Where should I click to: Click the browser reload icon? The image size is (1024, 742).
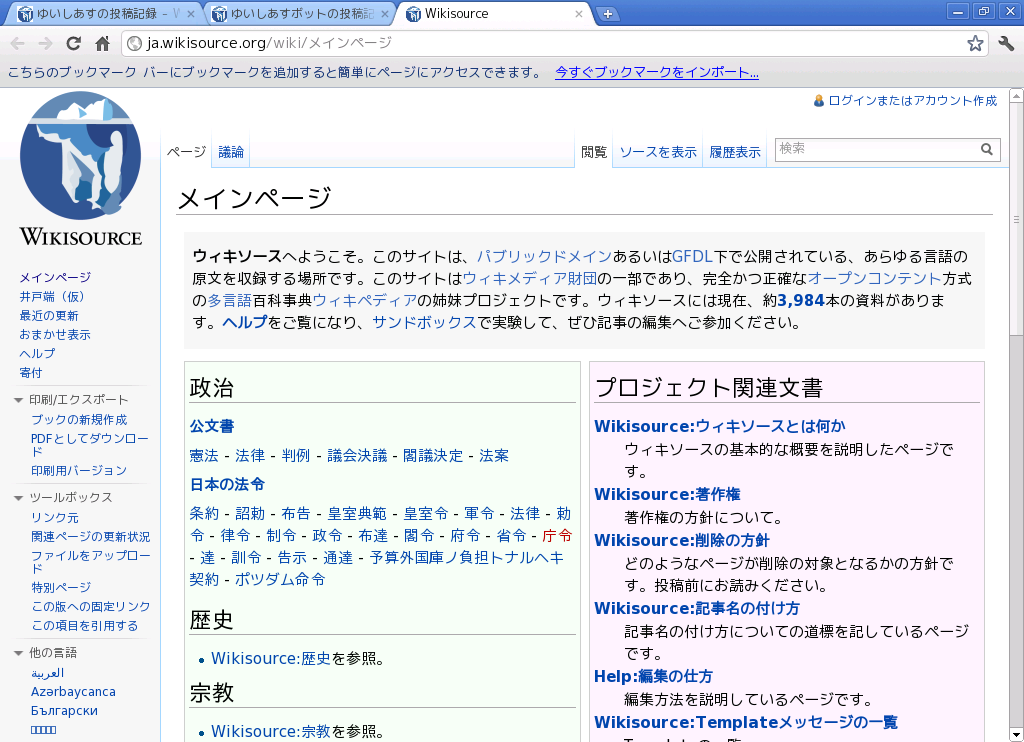(x=73, y=43)
